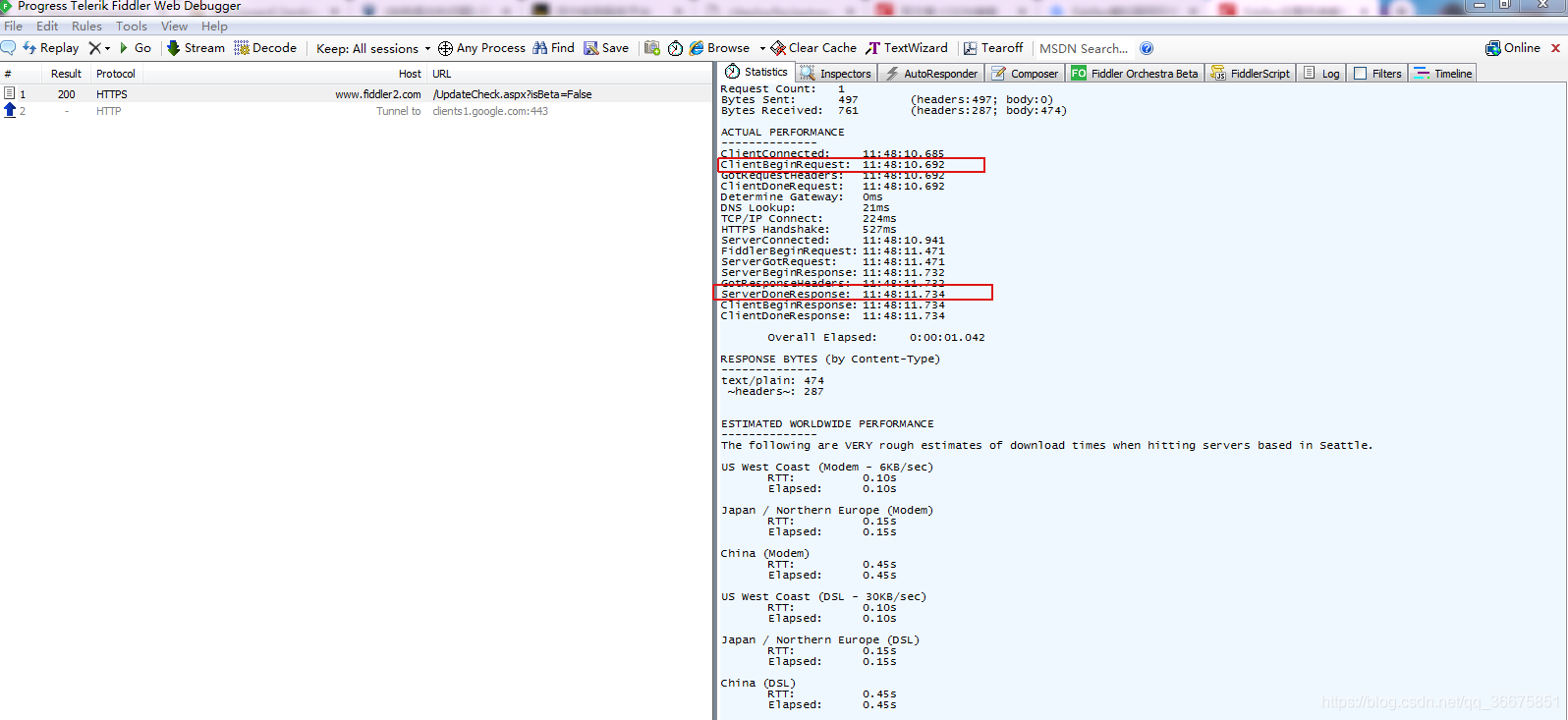1568x720 pixels.
Task: Click the /UpdateCheck.aspx?isBeta=False URL cell
Action: click(x=513, y=94)
